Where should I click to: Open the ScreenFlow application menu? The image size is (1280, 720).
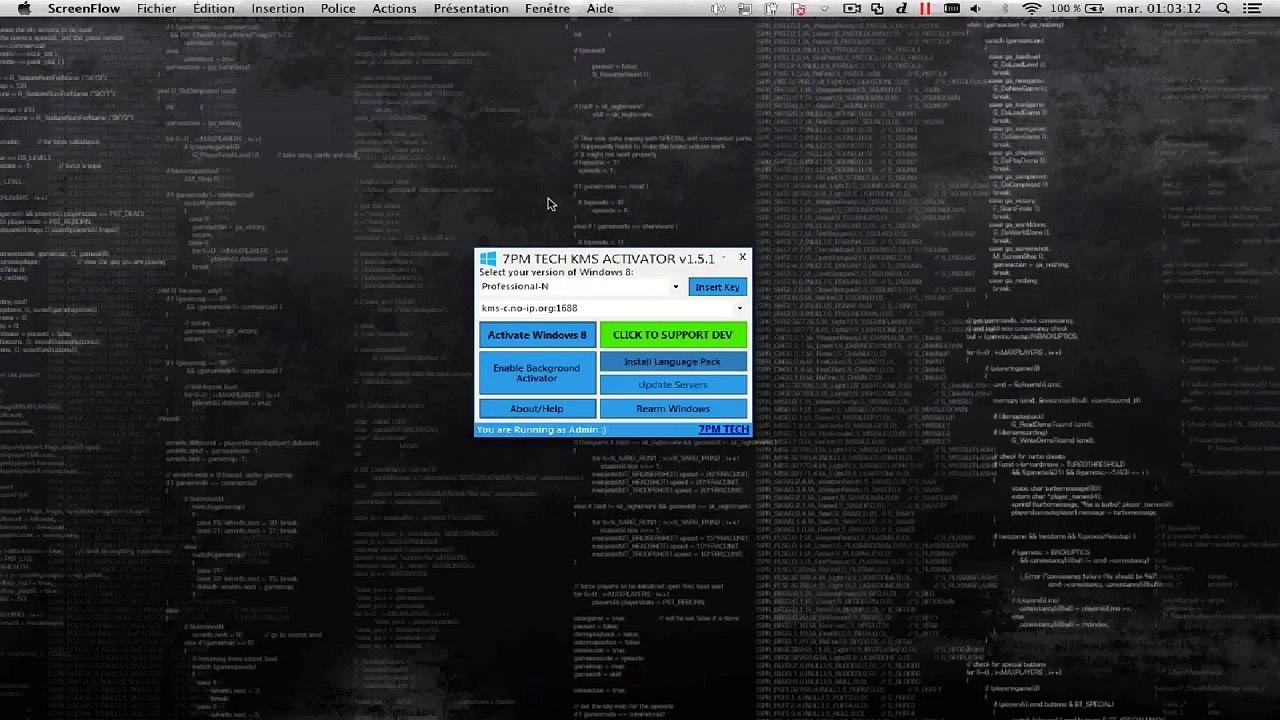[x=84, y=9]
